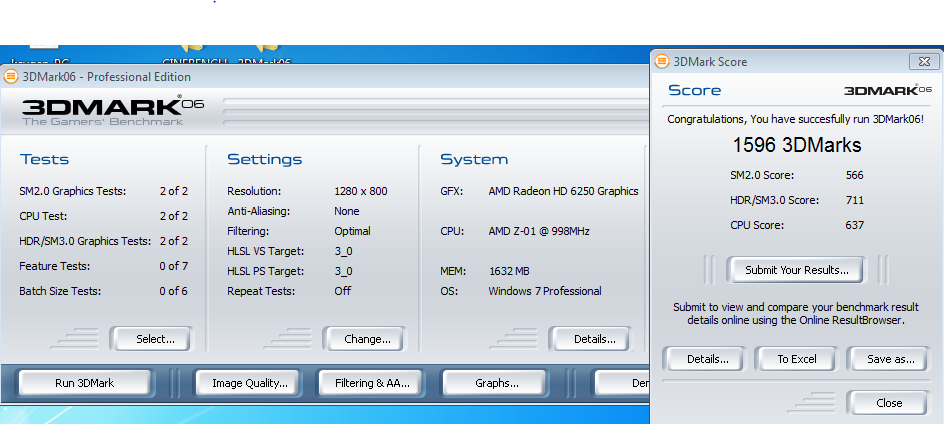Click SM2.0 Graphics Tests label

click(x=73, y=192)
